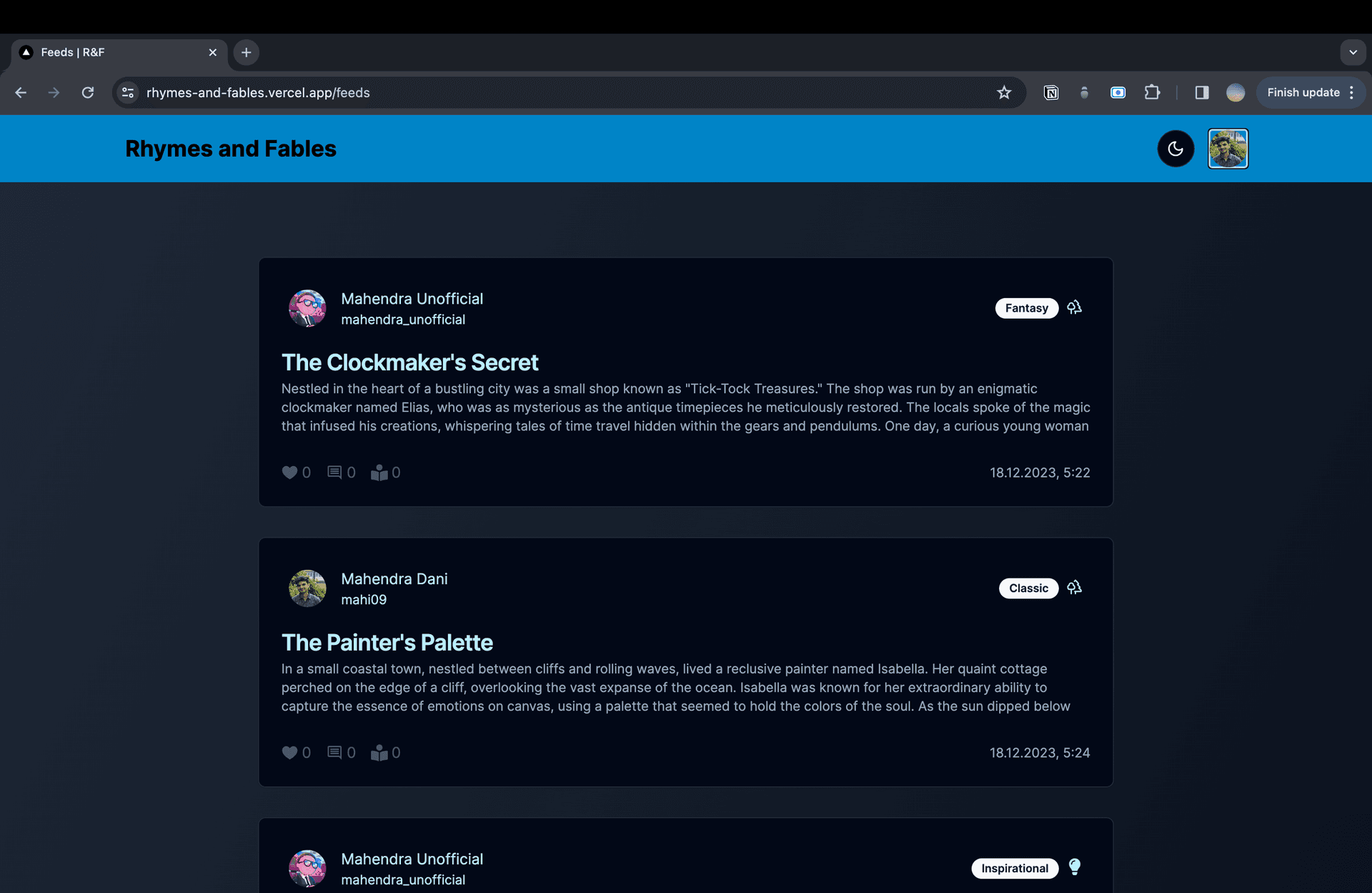Open the user profile avatar in the header
This screenshot has width=1372, height=893.
[1228, 149]
